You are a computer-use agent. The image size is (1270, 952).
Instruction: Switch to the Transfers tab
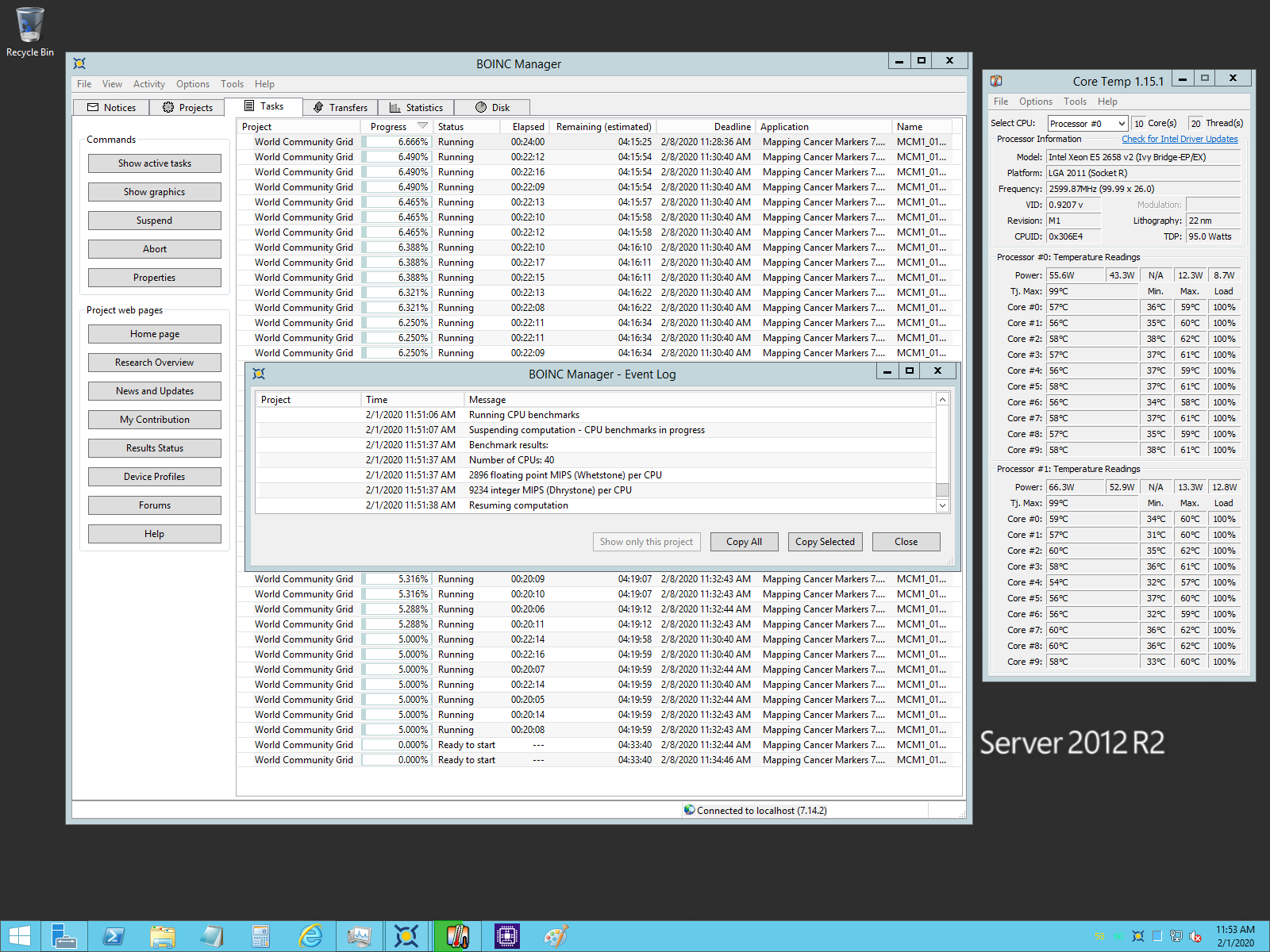pyautogui.click(x=341, y=107)
